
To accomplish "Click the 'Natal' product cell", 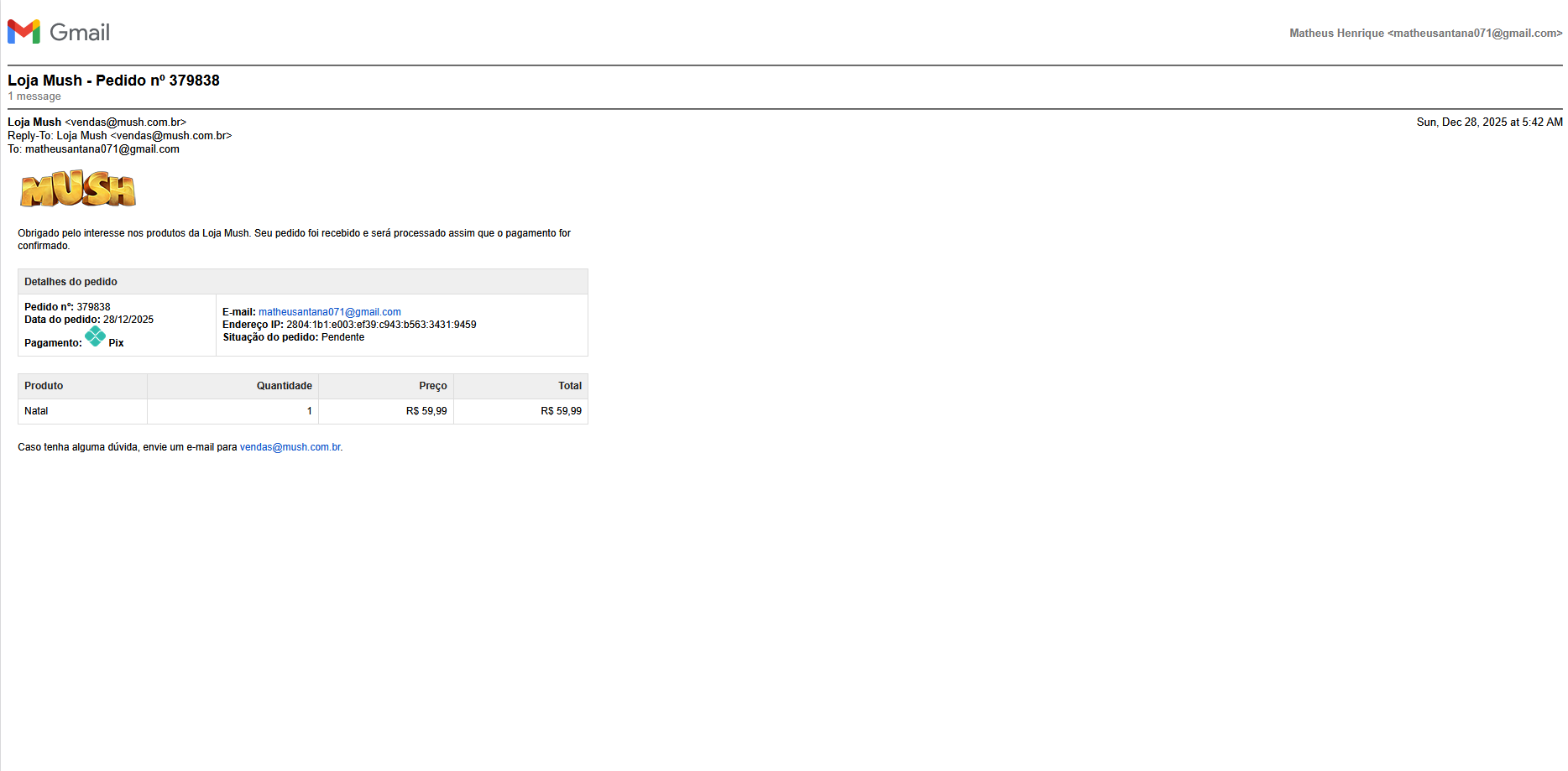I will [82, 411].
